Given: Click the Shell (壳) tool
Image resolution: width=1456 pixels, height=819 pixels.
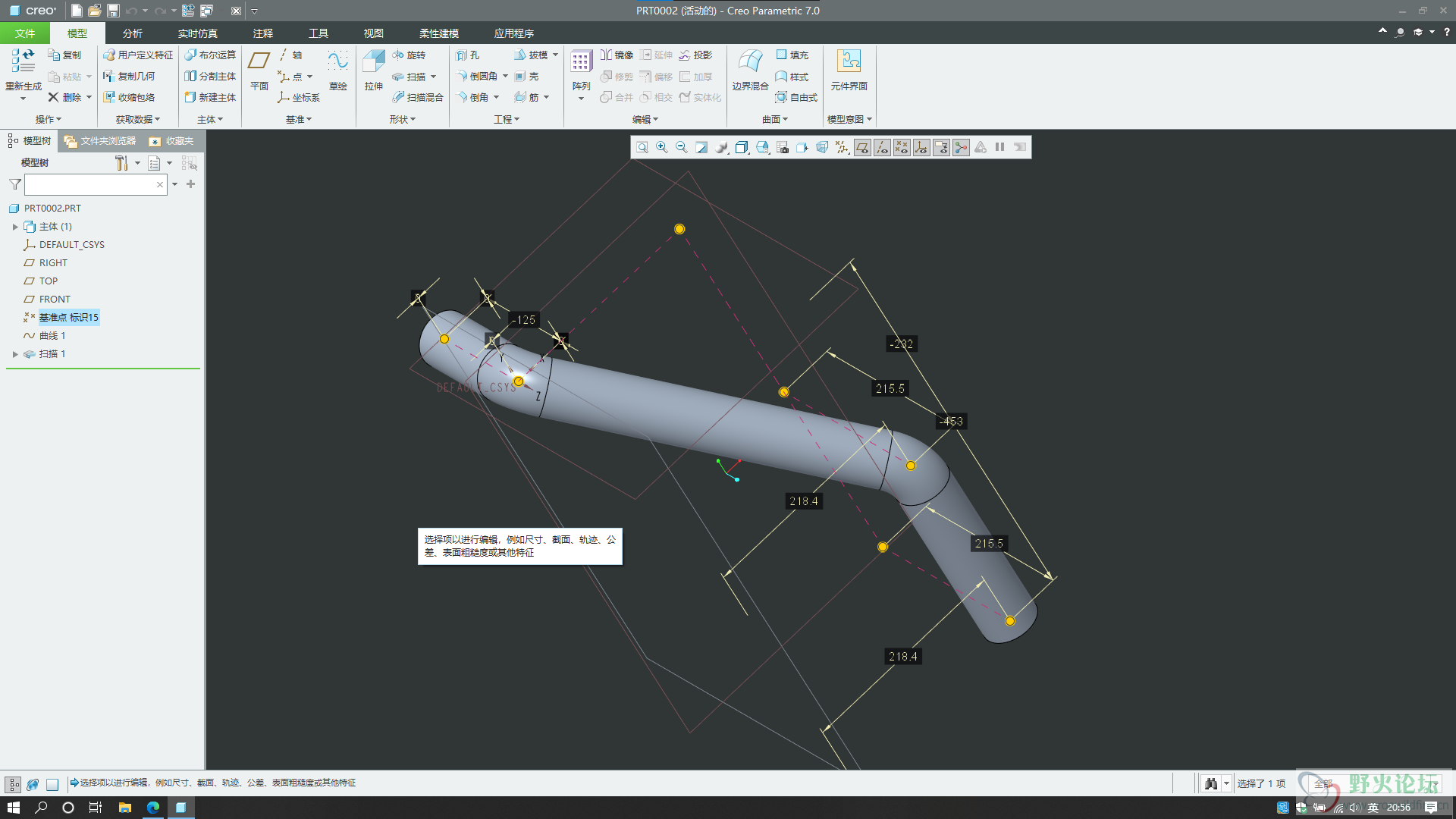Looking at the screenshot, I should click(526, 77).
